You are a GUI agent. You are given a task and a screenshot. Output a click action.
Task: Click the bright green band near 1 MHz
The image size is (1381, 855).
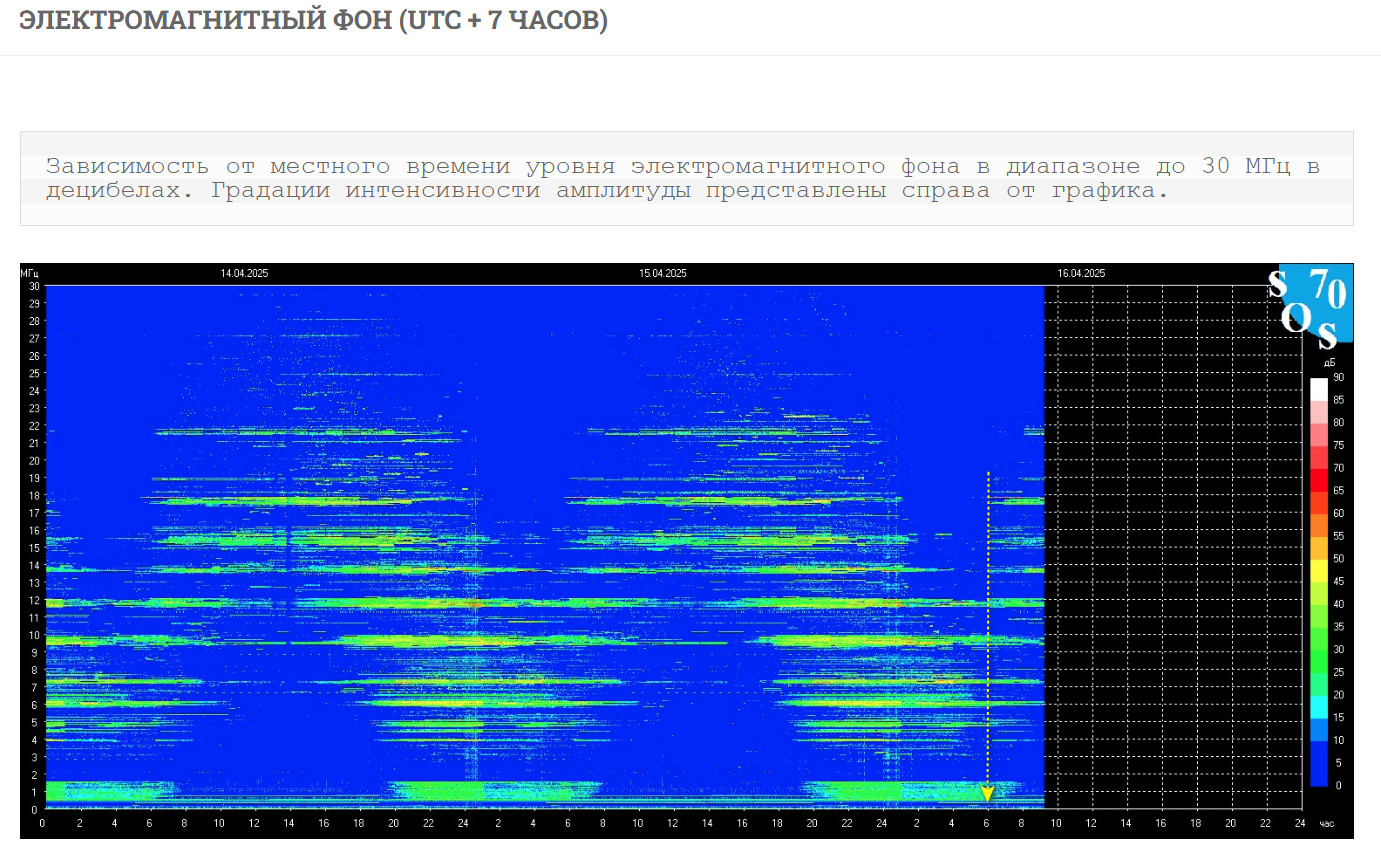coord(440,790)
